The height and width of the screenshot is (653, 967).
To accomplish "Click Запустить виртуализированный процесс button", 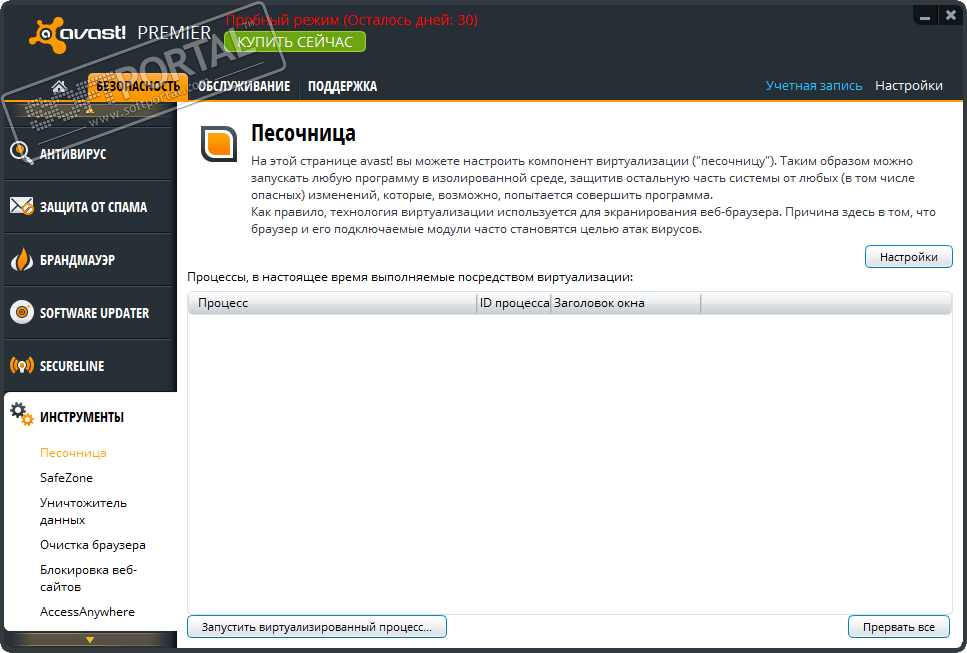I will pyautogui.click(x=316, y=627).
